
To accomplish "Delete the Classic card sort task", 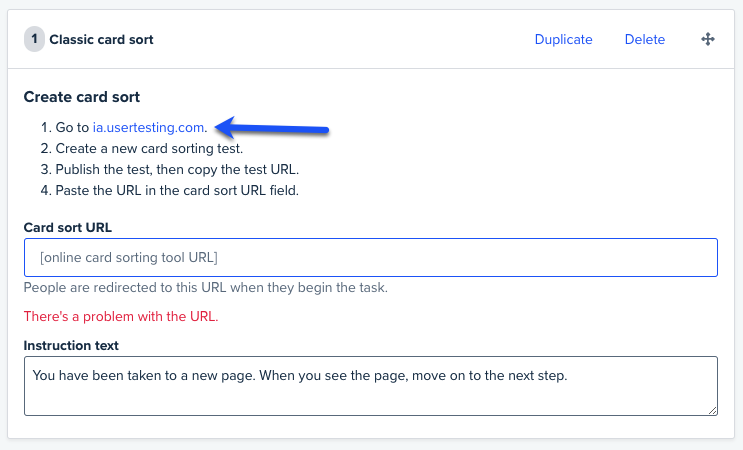I will point(644,39).
